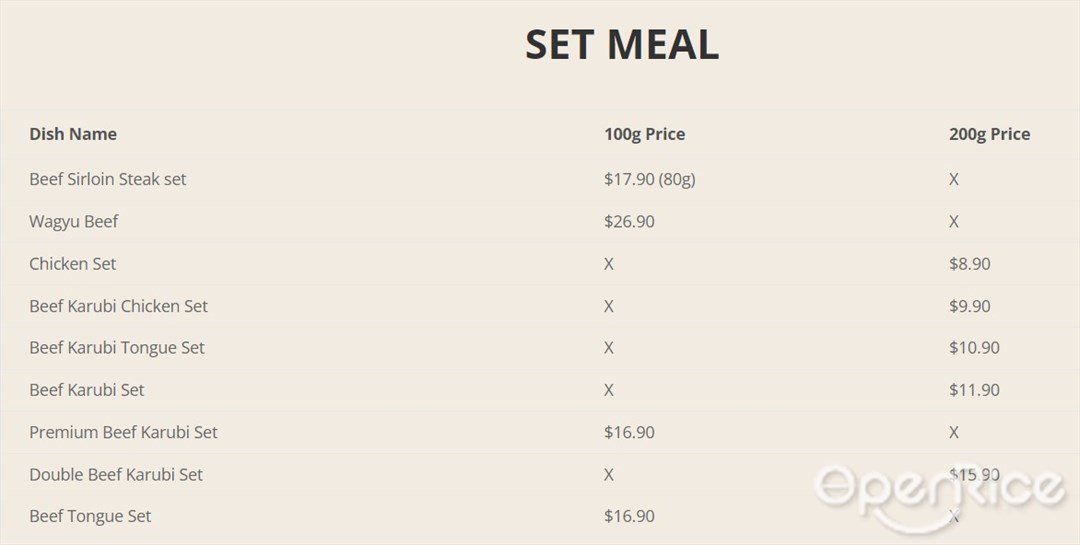Click the $10.90 price cell

(974, 348)
